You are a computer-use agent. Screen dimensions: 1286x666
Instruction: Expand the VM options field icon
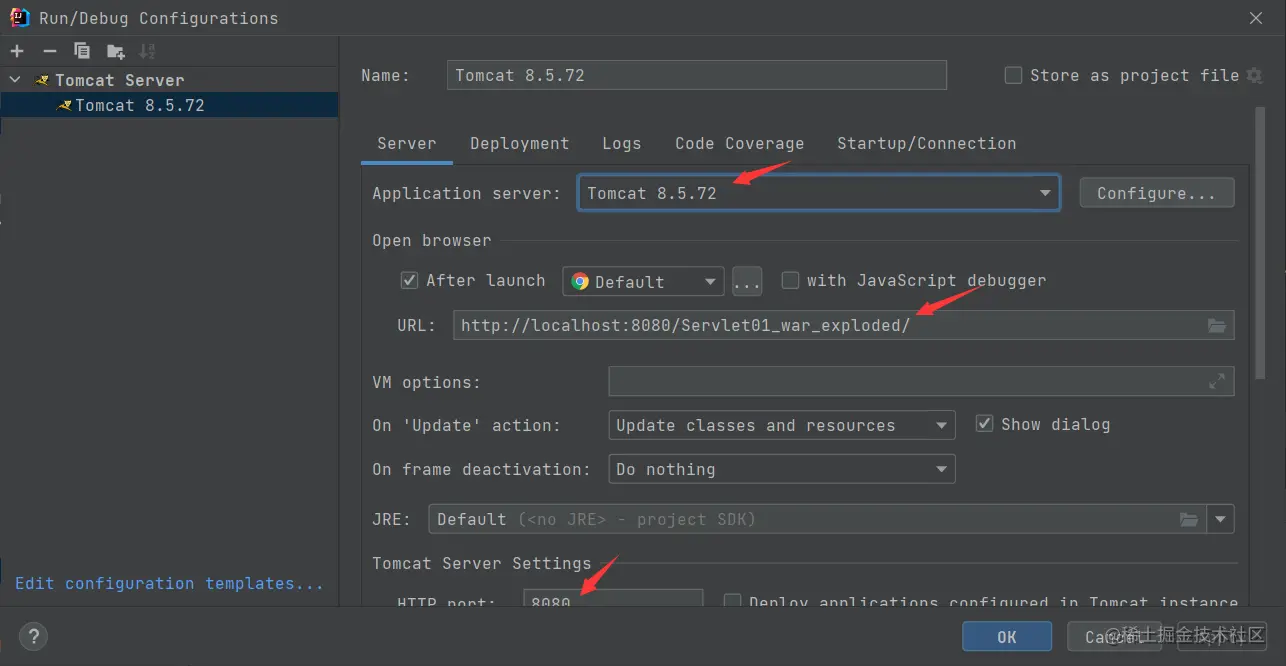[x=1217, y=381]
